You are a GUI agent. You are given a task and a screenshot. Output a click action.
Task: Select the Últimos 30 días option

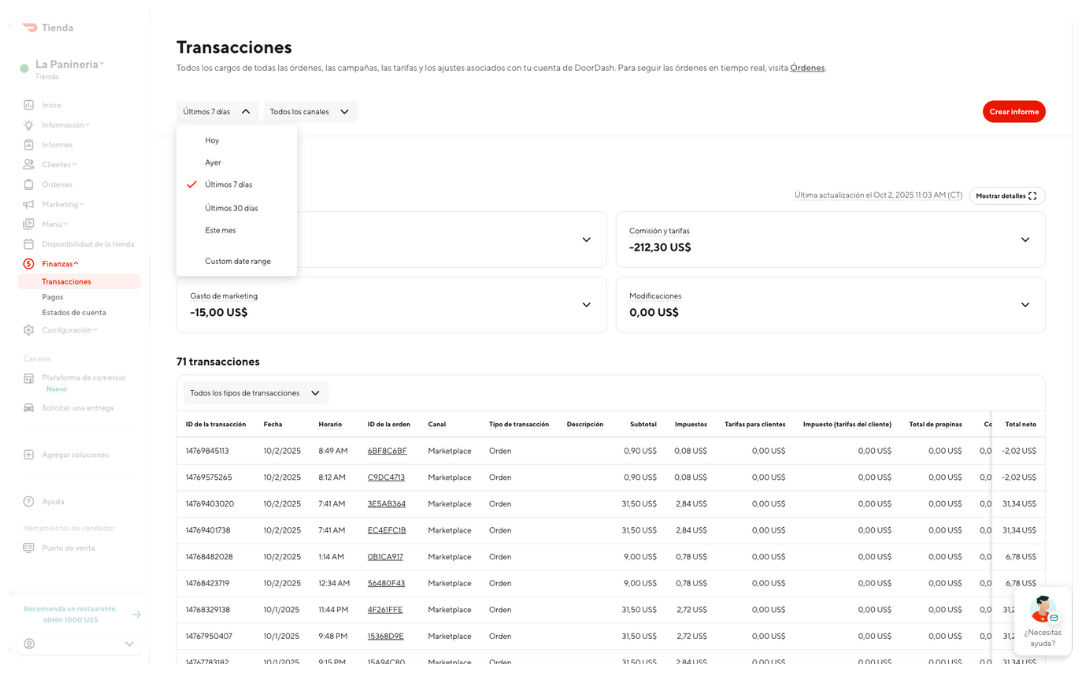[233, 206]
